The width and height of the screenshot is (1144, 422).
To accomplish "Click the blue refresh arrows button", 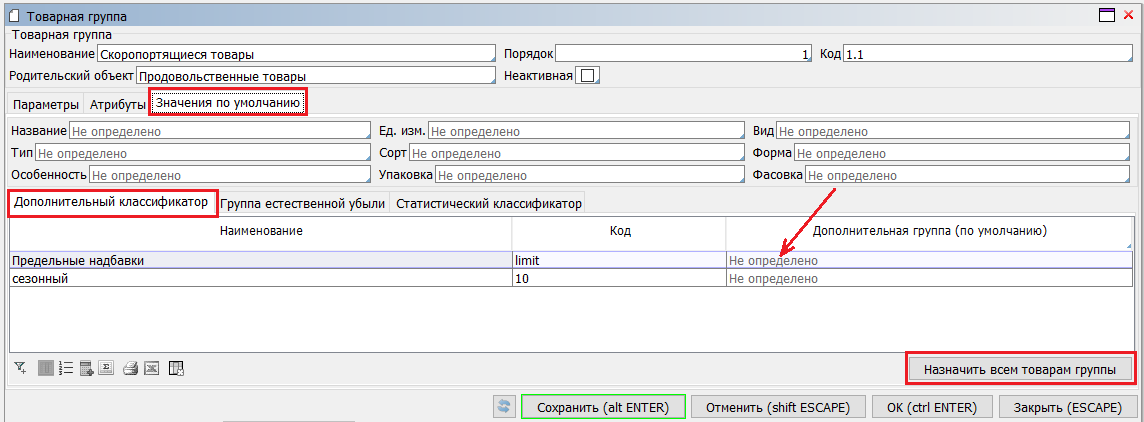I will 504,407.
